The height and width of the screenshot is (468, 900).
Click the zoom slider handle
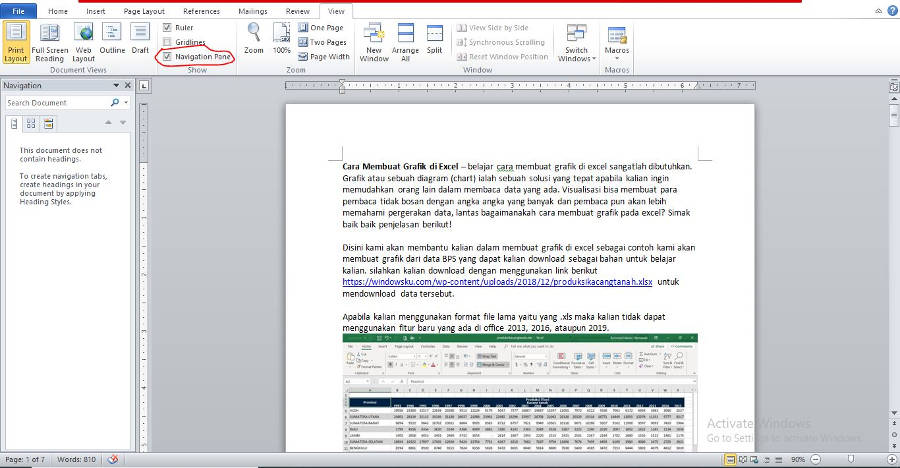pyautogui.click(x=851, y=459)
